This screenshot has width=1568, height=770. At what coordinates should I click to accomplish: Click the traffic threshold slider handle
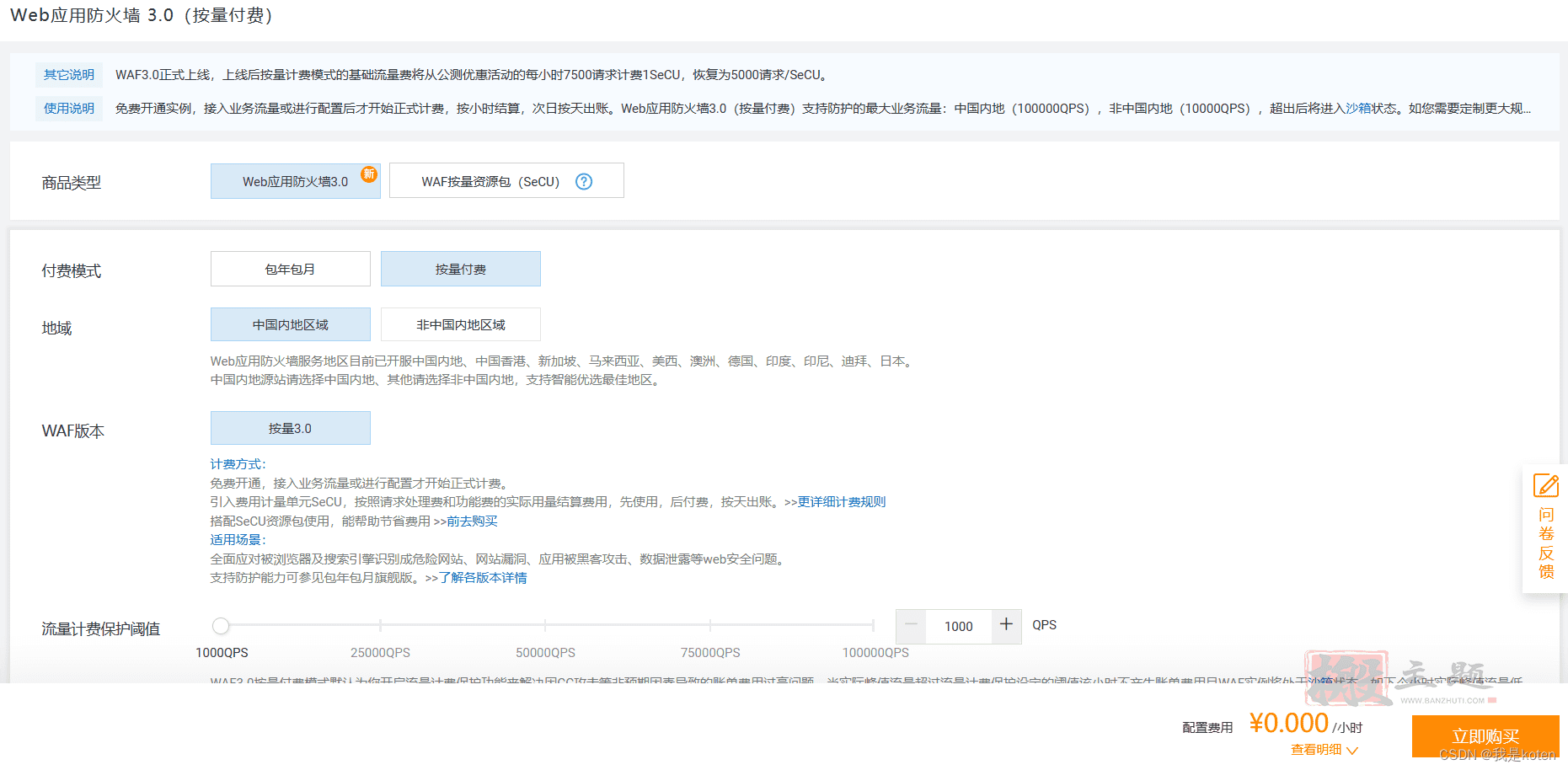click(221, 625)
